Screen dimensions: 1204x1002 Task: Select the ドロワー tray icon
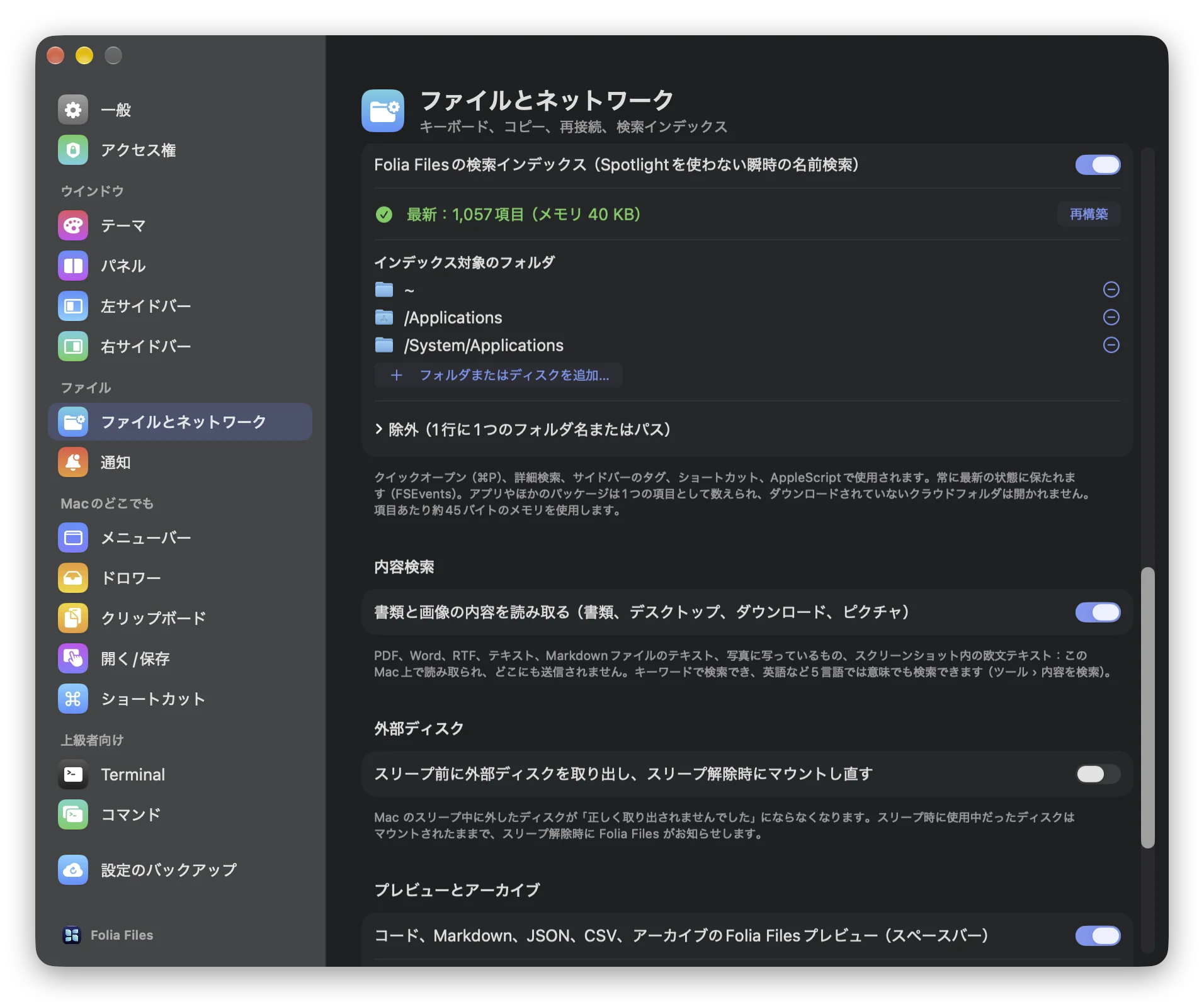73,578
